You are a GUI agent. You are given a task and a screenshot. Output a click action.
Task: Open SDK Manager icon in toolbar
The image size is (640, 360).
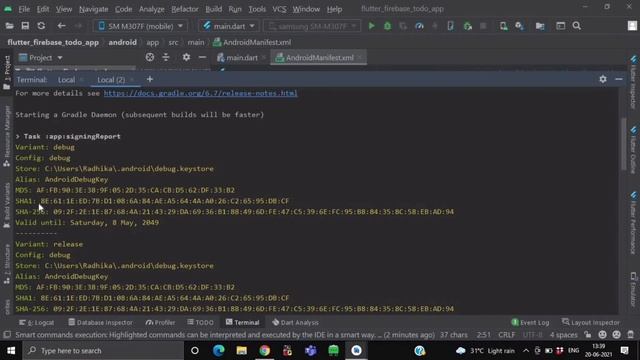click(x=519, y=26)
